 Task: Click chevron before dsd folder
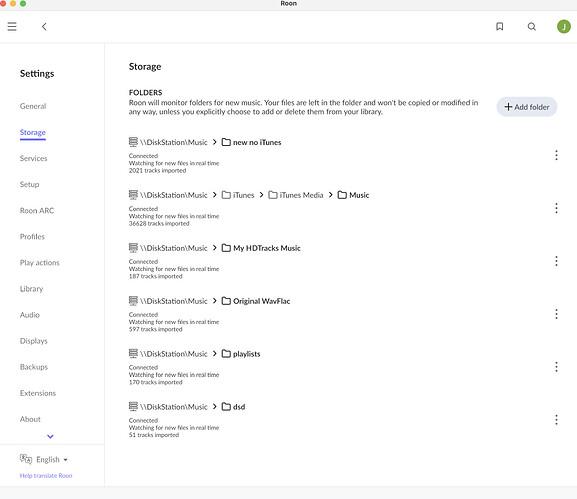click(x=215, y=407)
